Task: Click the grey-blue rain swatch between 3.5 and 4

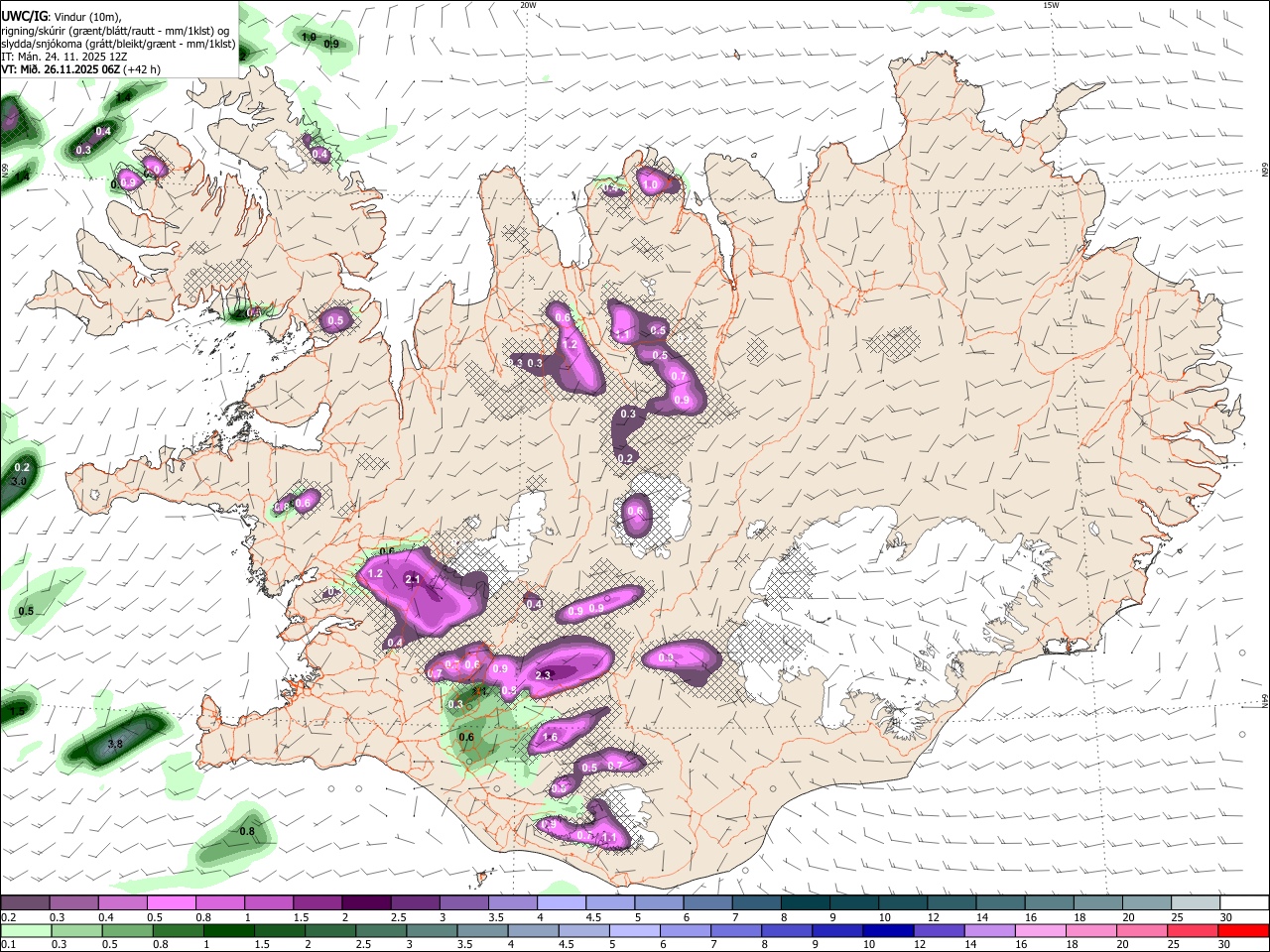Action: [x=483, y=930]
